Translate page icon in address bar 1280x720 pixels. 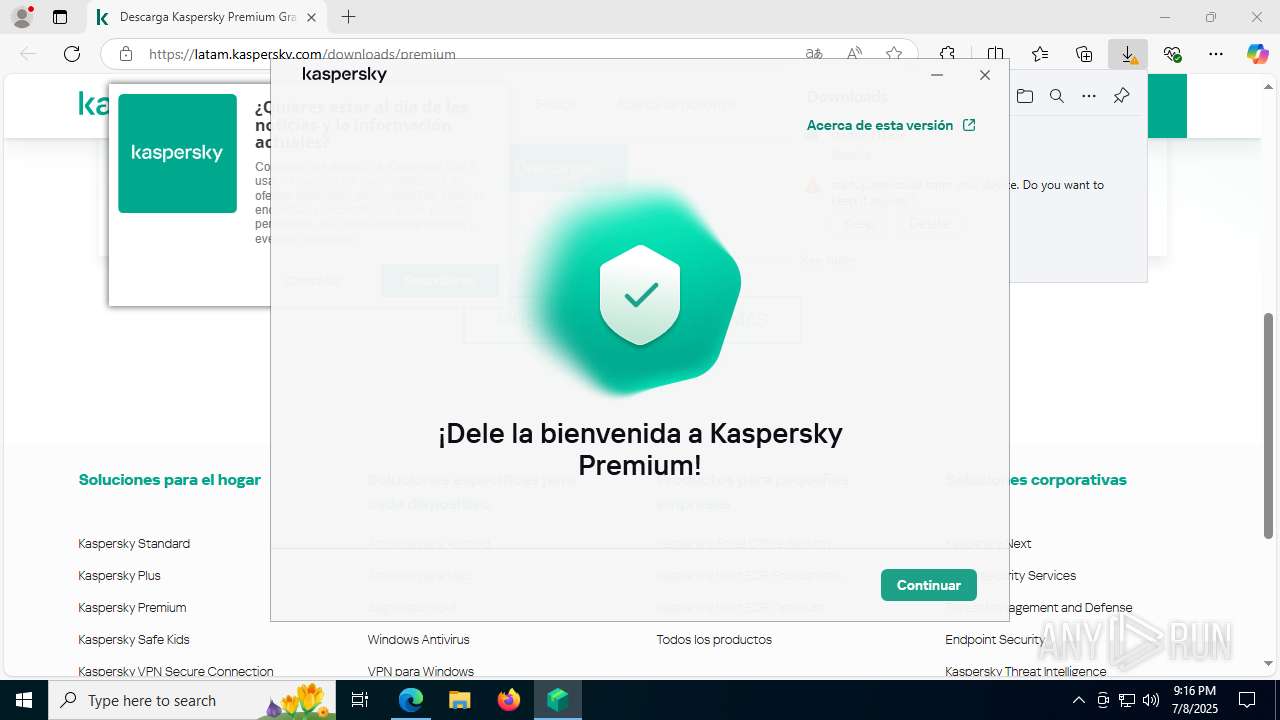click(x=815, y=54)
